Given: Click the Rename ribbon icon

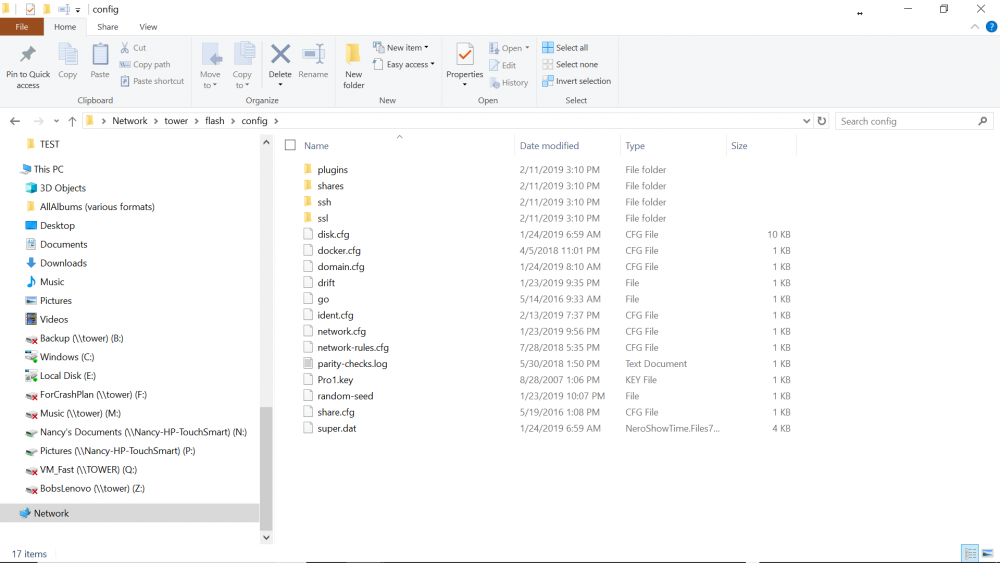Looking at the screenshot, I should 313,54.
